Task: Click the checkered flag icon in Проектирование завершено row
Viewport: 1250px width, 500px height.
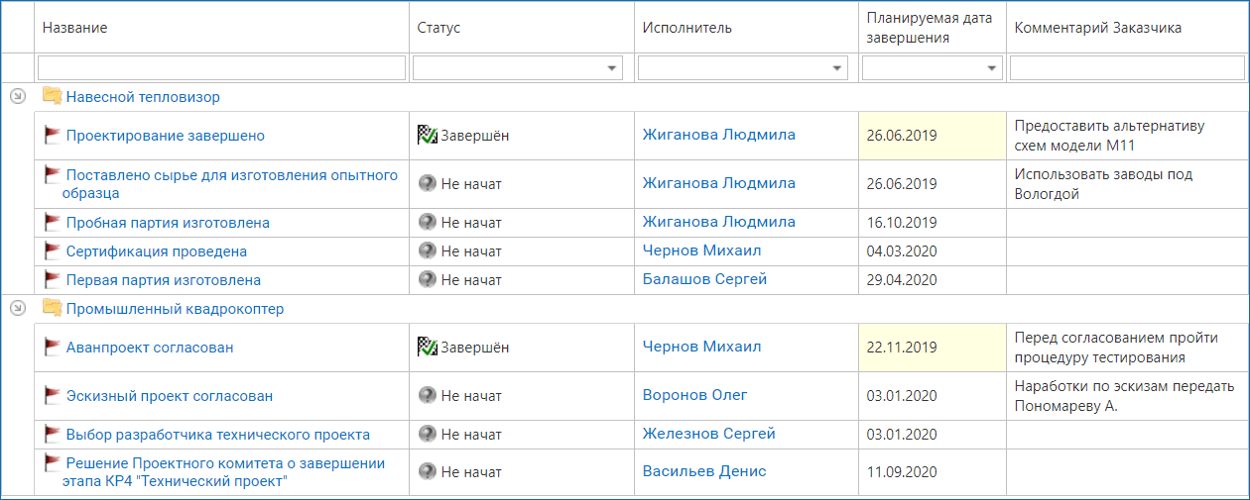Action: click(427, 135)
